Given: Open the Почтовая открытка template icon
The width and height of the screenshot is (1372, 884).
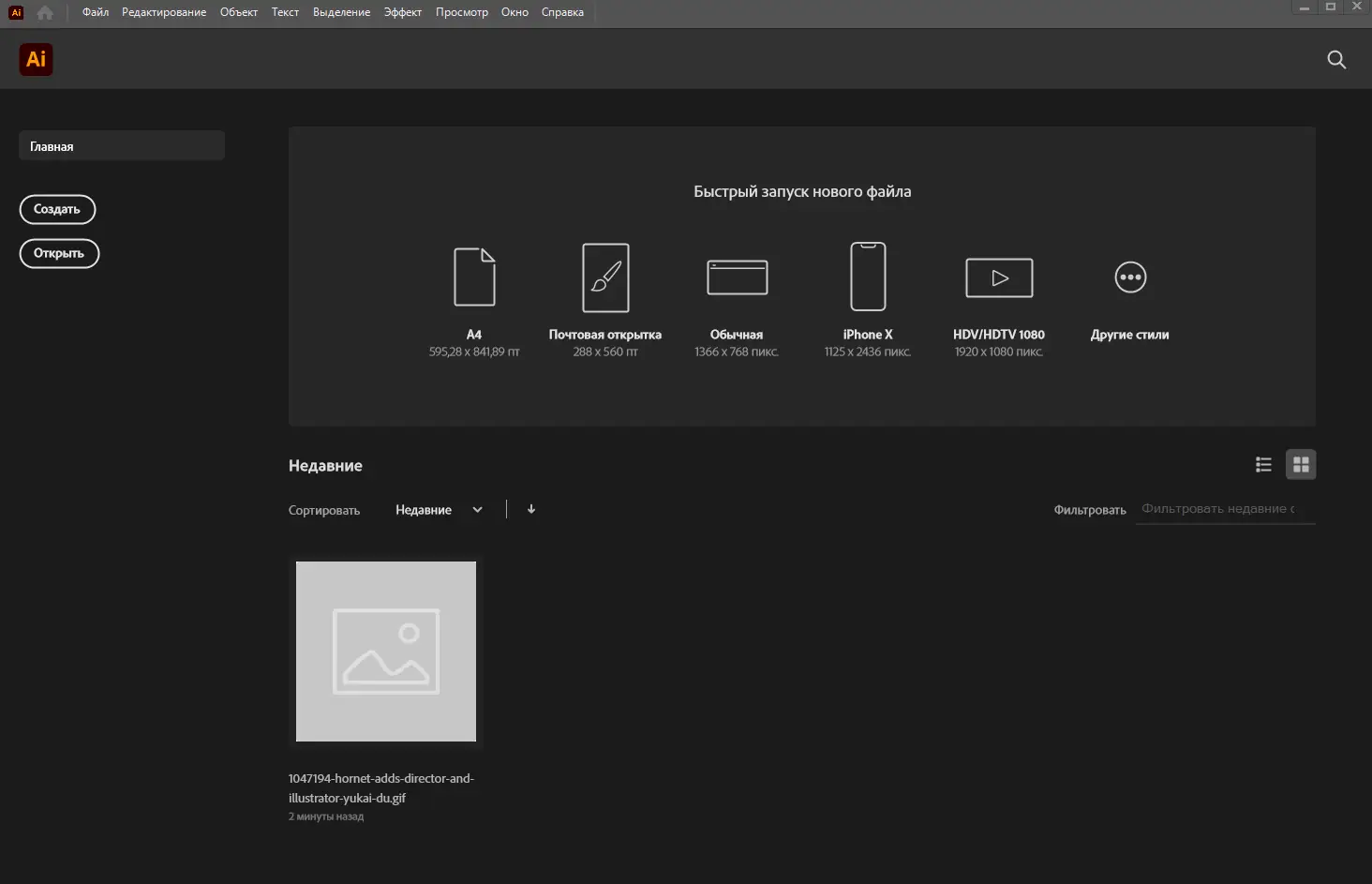Looking at the screenshot, I should click(x=605, y=277).
